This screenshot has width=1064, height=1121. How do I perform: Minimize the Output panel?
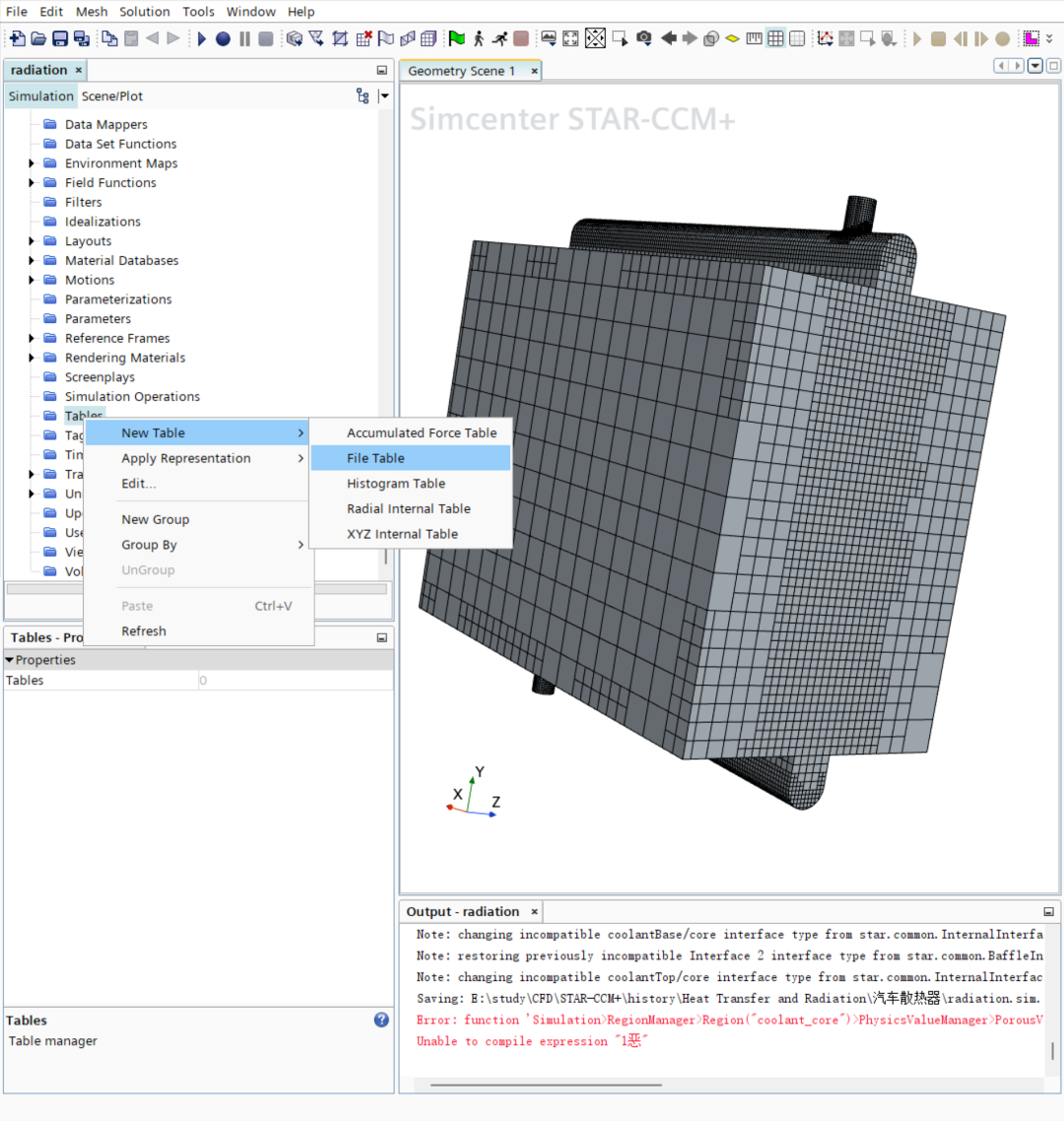point(1048,911)
